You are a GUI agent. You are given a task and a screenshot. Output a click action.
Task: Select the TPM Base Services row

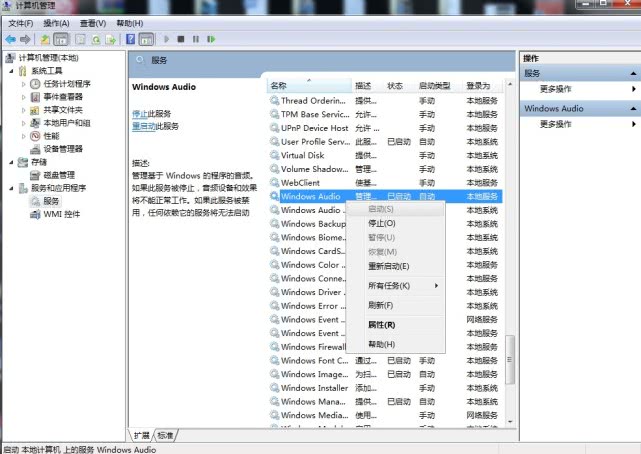pyautogui.click(x=385, y=114)
